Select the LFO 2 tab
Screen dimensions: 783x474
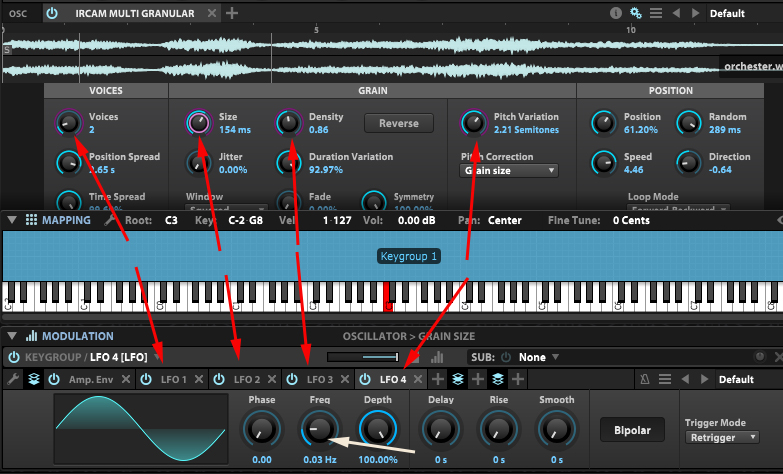pyautogui.click(x=247, y=380)
